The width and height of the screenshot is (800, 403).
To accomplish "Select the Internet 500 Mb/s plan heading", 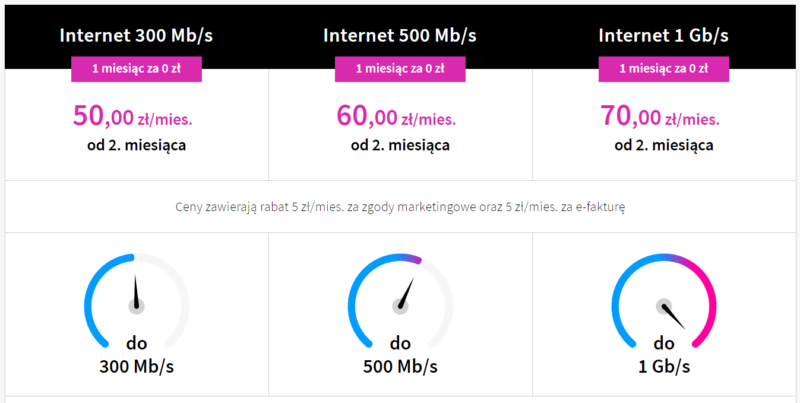I will pyautogui.click(x=400, y=35).
